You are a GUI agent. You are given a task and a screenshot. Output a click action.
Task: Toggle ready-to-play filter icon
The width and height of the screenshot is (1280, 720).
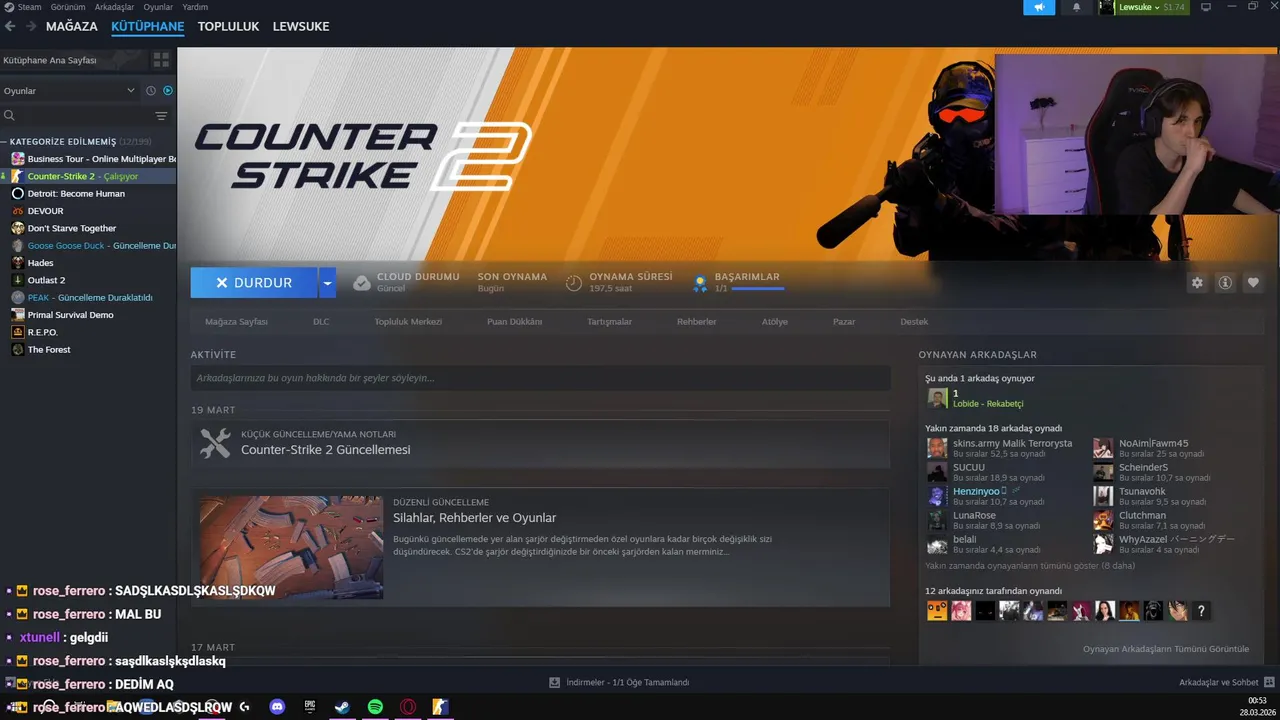[x=168, y=91]
